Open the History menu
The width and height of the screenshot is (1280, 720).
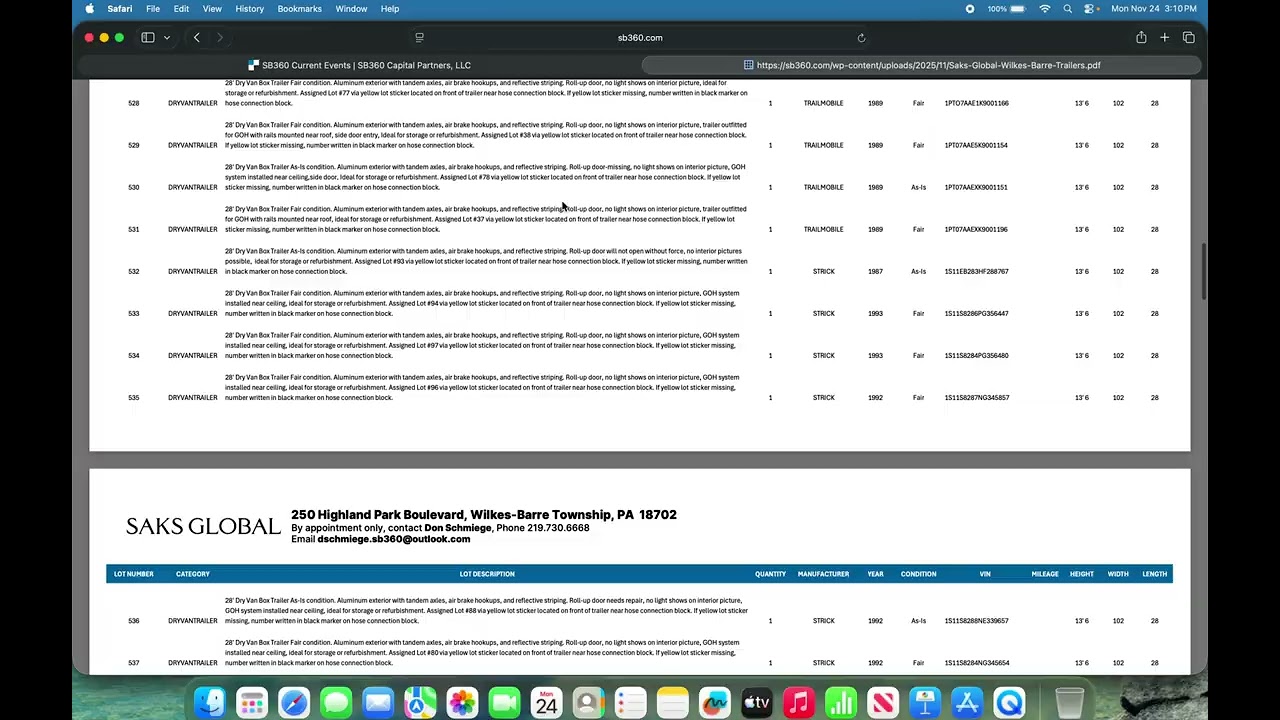[250, 9]
